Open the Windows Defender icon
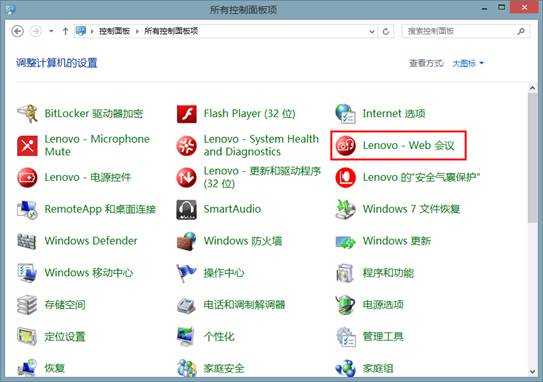 tap(27, 241)
